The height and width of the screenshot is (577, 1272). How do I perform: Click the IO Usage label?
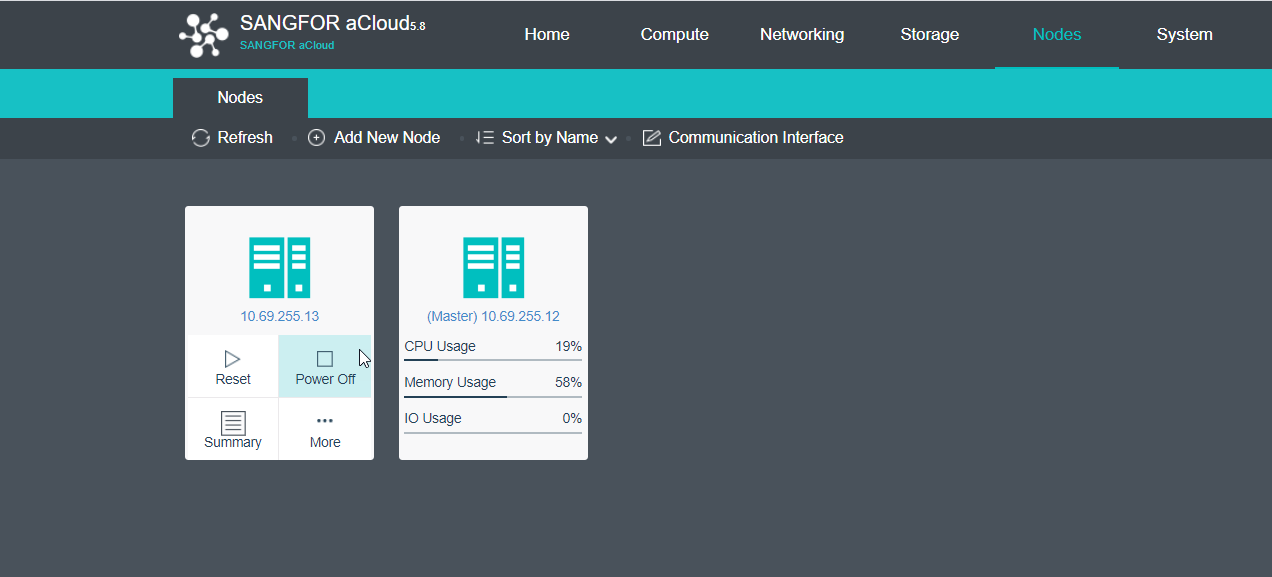(433, 418)
